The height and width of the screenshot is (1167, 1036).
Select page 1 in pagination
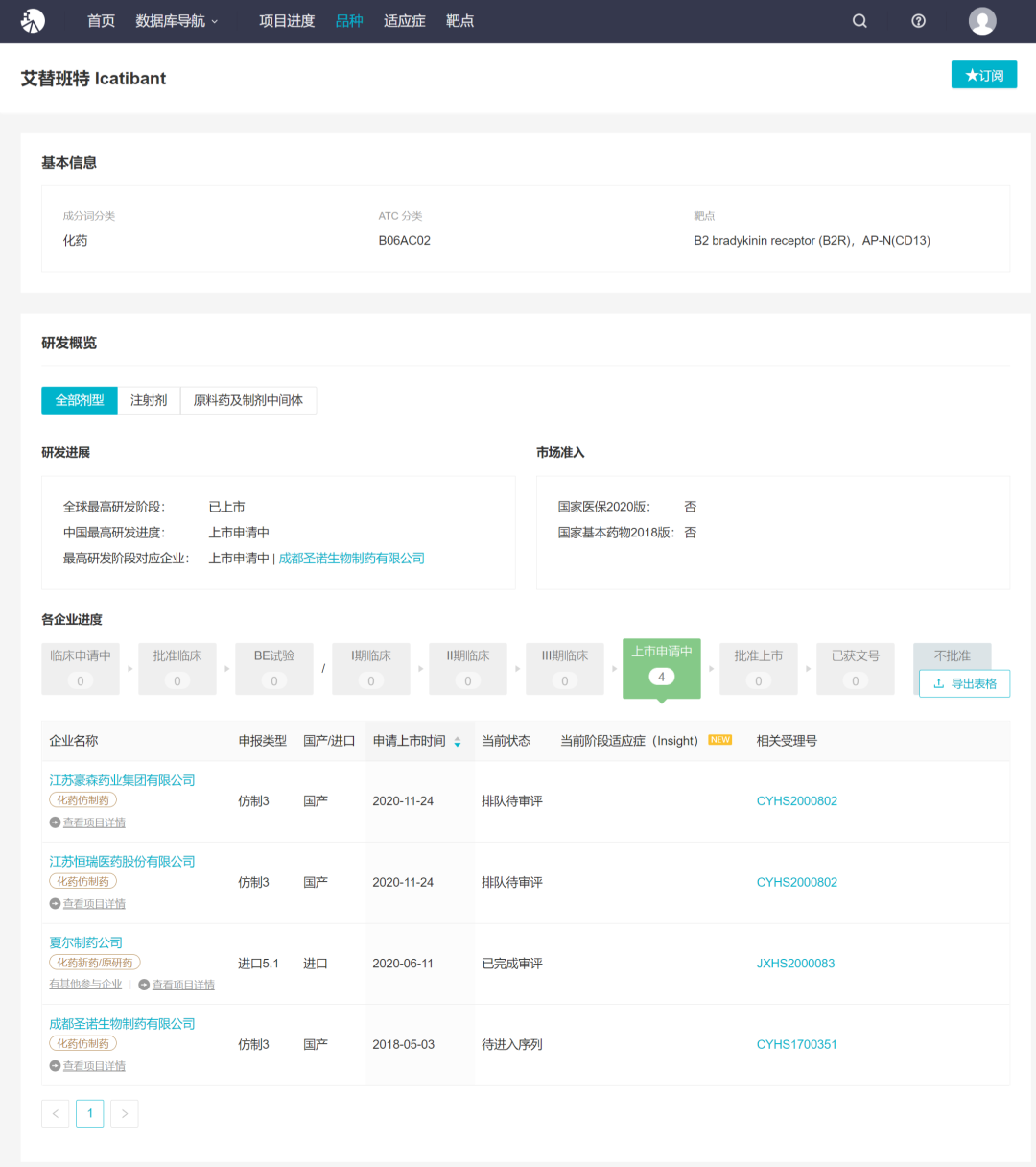(x=90, y=1113)
